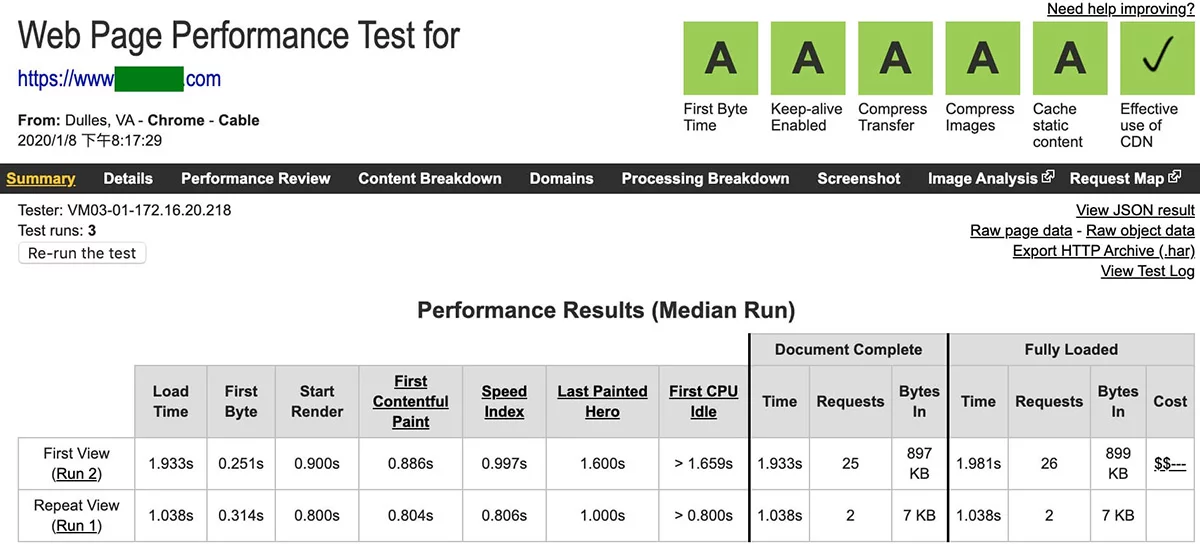Open the Repeat View Run 1 link
Image resolution: width=1200 pixels, height=546 pixels.
pos(77,526)
